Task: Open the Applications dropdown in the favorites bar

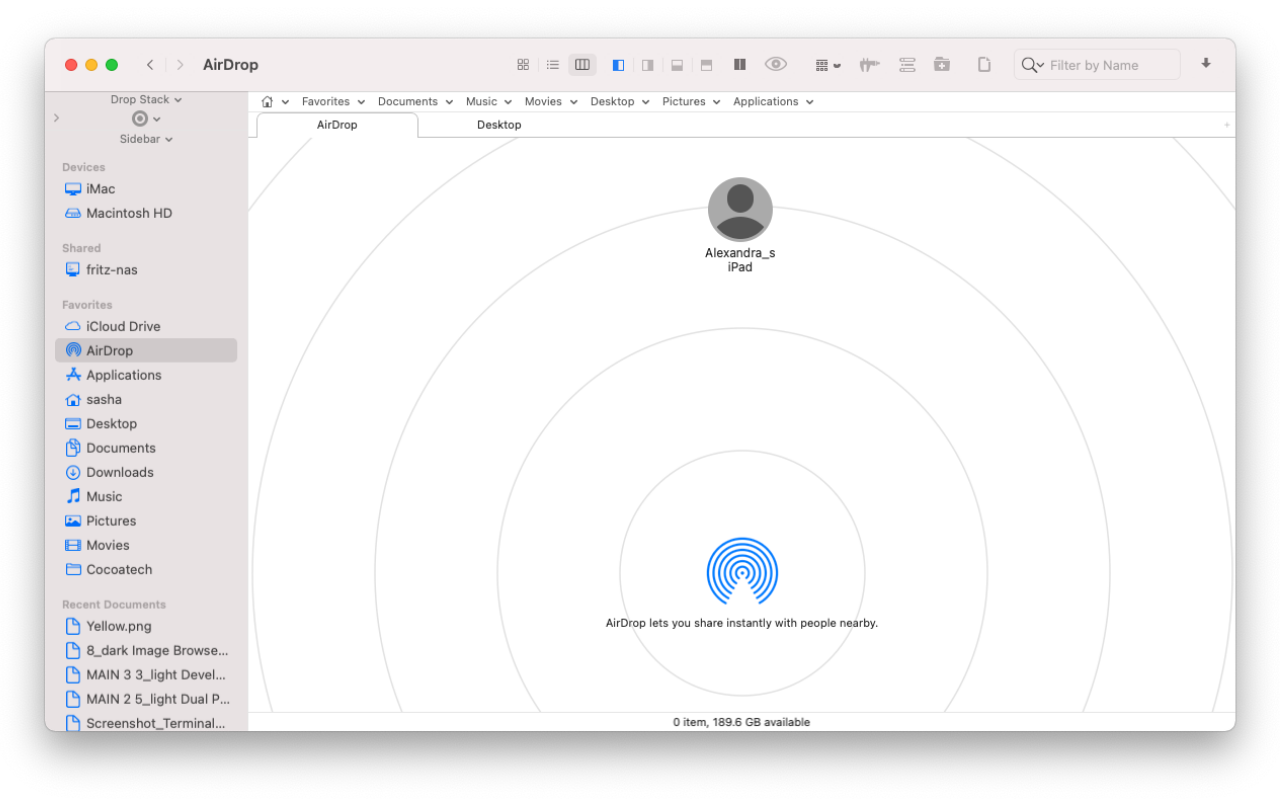Action: click(772, 102)
